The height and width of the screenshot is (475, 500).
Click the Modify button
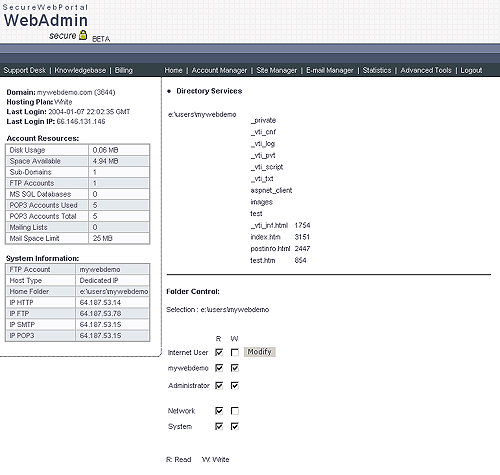(x=260, y=352)
